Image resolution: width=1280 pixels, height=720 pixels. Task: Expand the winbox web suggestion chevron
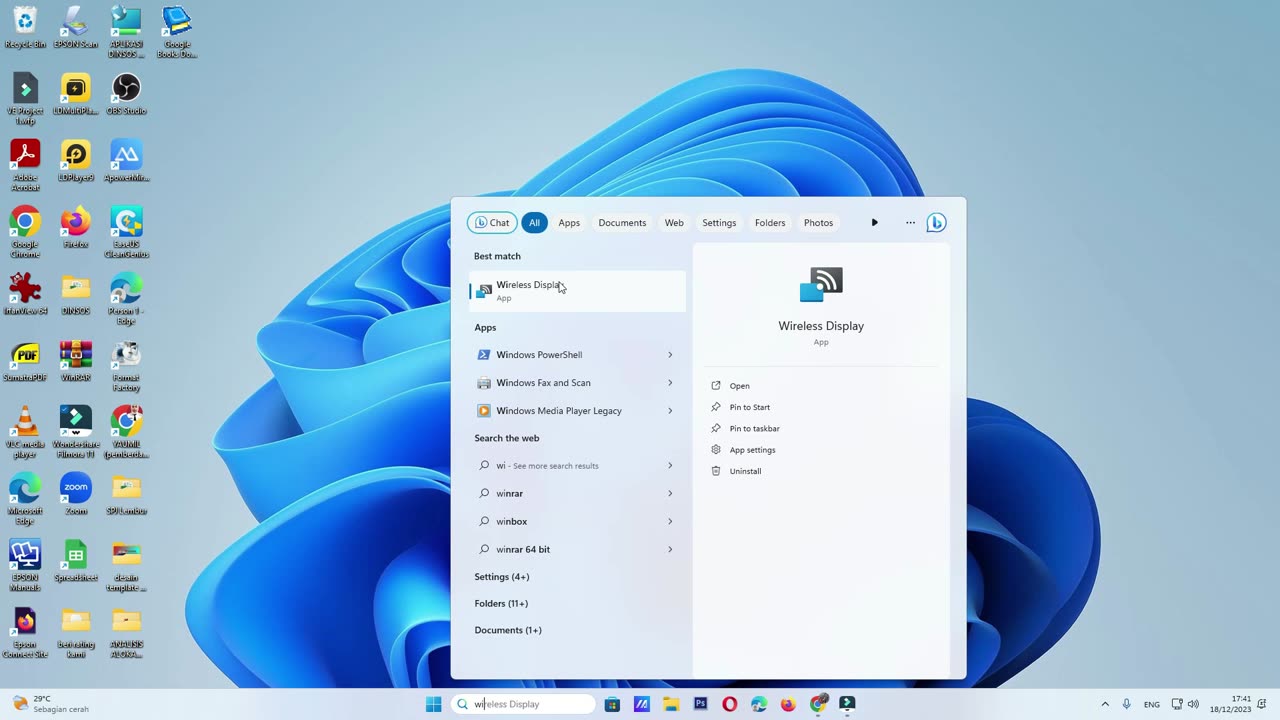[x=670, y=522]
